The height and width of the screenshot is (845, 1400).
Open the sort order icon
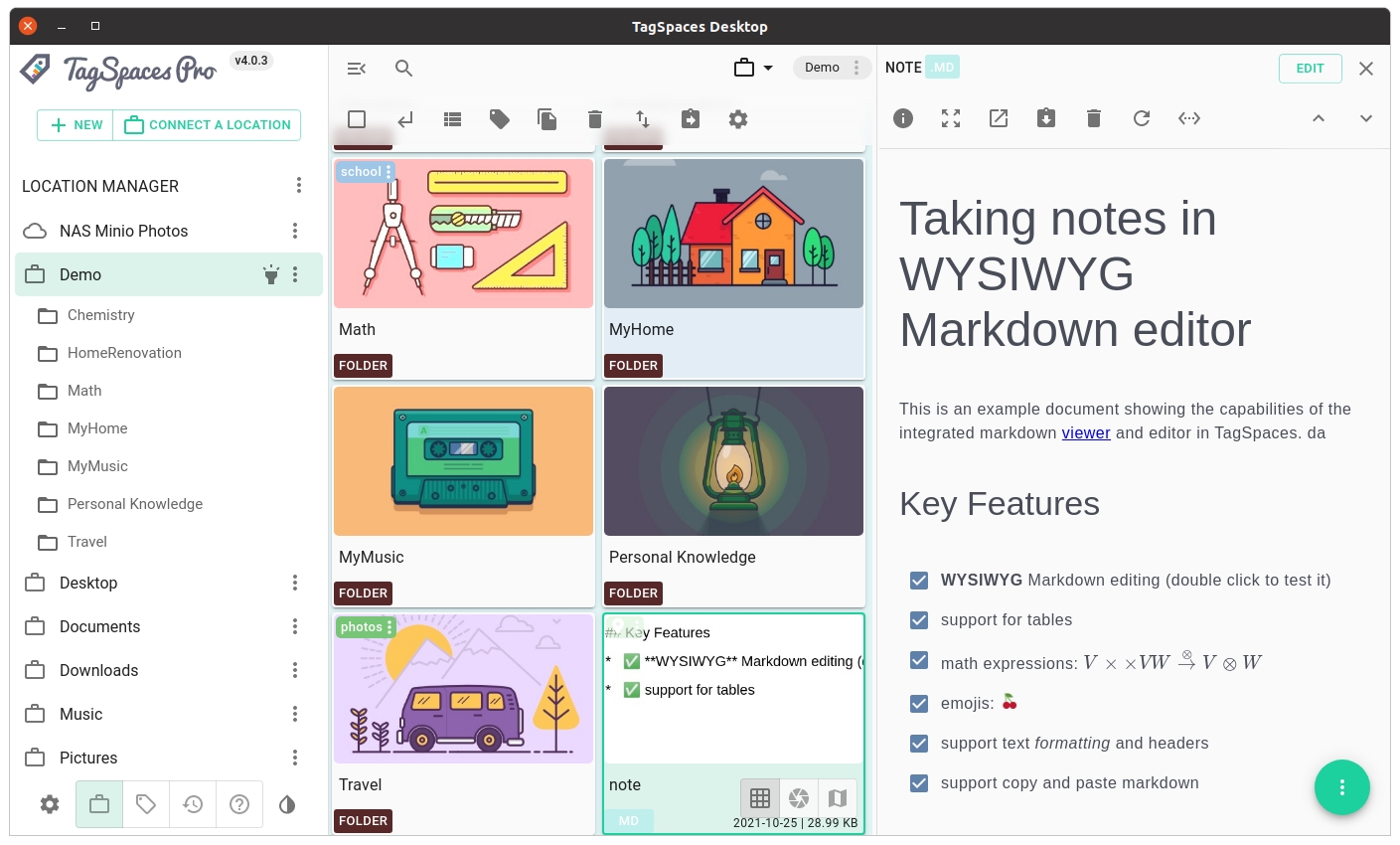[643, 119]
